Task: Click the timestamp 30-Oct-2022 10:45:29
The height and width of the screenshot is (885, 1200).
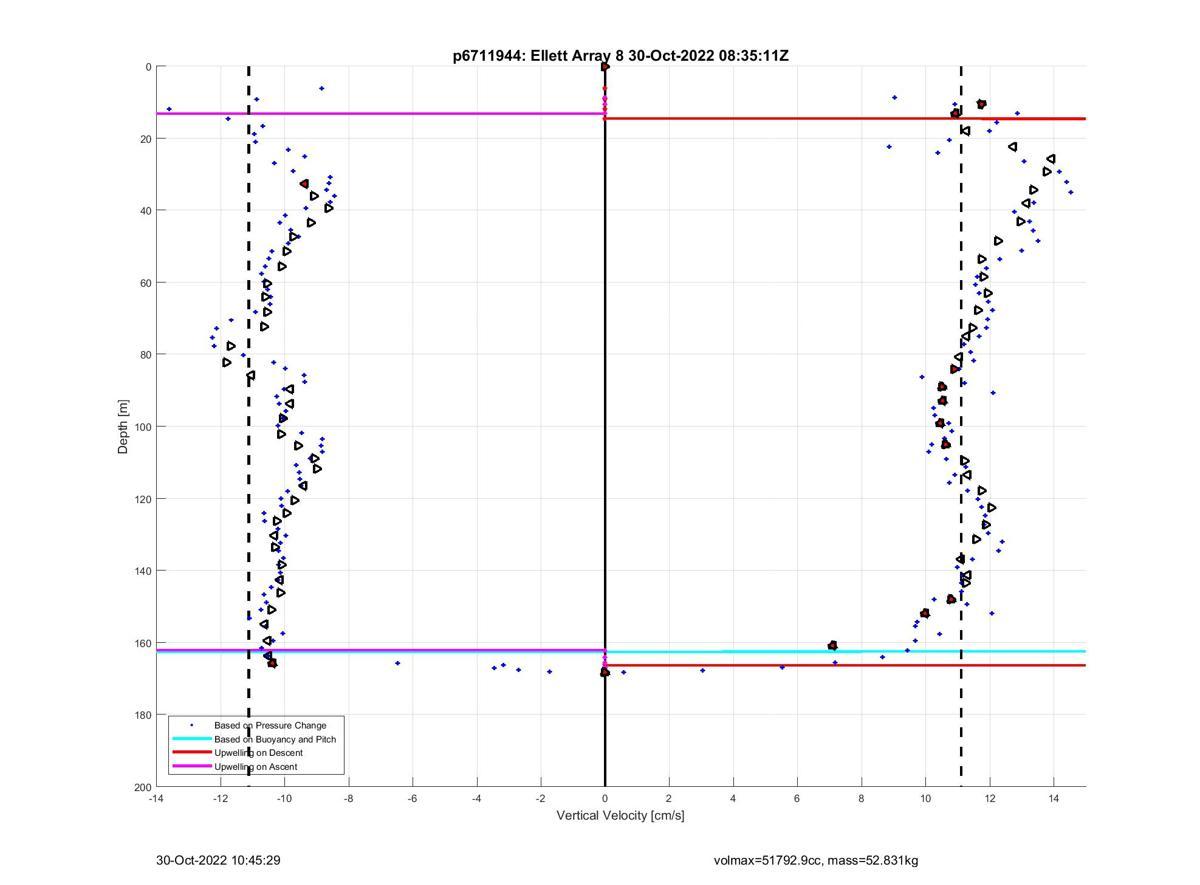Action: click(x=216, y=860)
